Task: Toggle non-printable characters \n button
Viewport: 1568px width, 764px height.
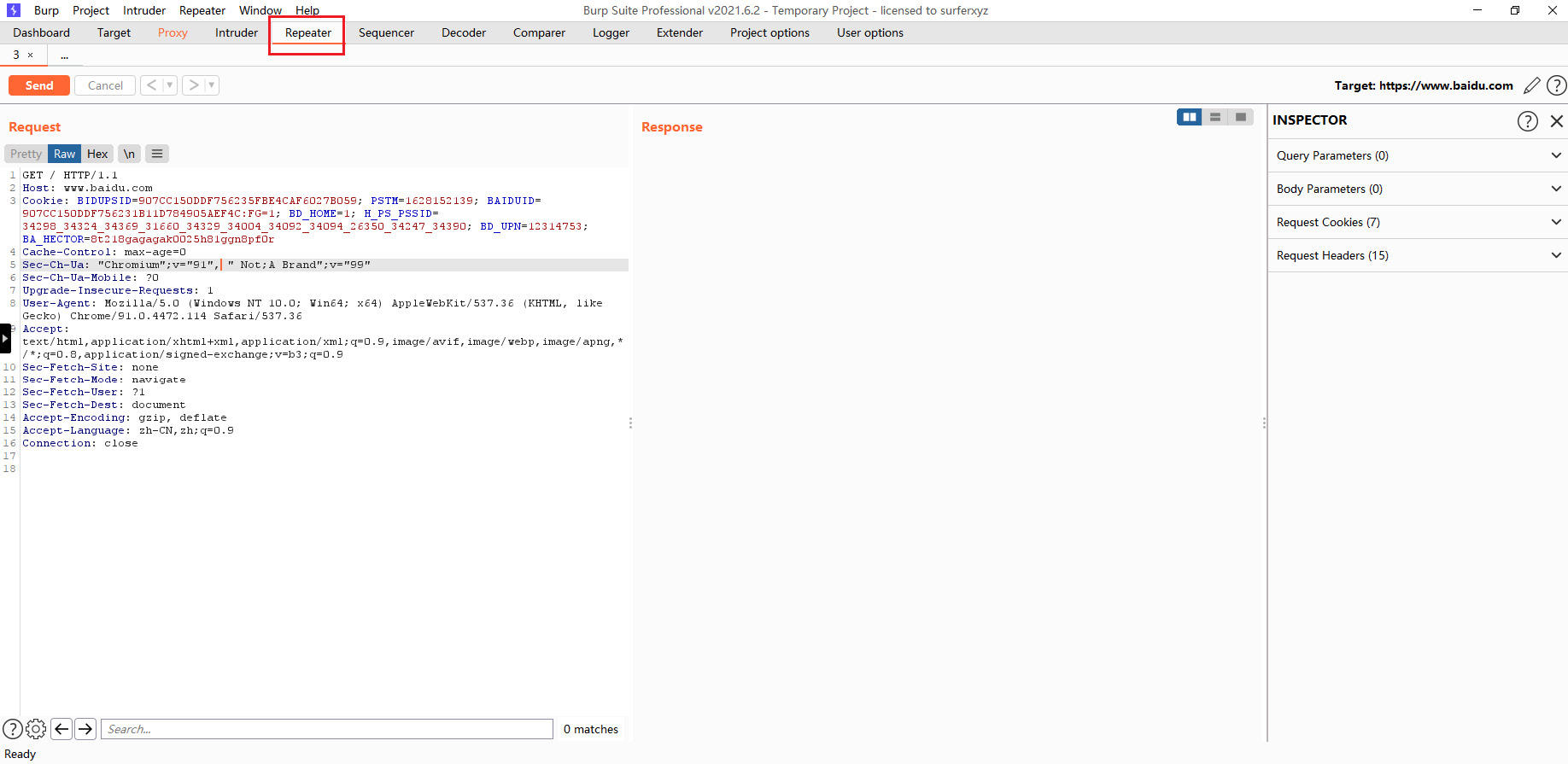Action: point(129,154)
